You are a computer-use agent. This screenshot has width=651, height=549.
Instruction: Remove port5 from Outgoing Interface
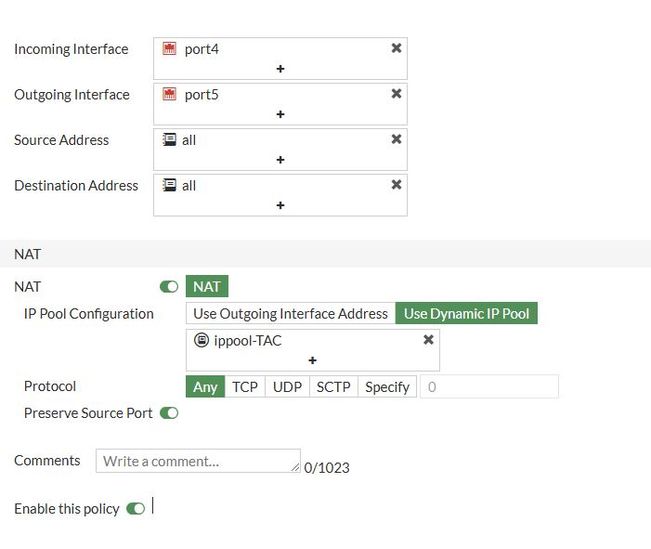point(396,94)
